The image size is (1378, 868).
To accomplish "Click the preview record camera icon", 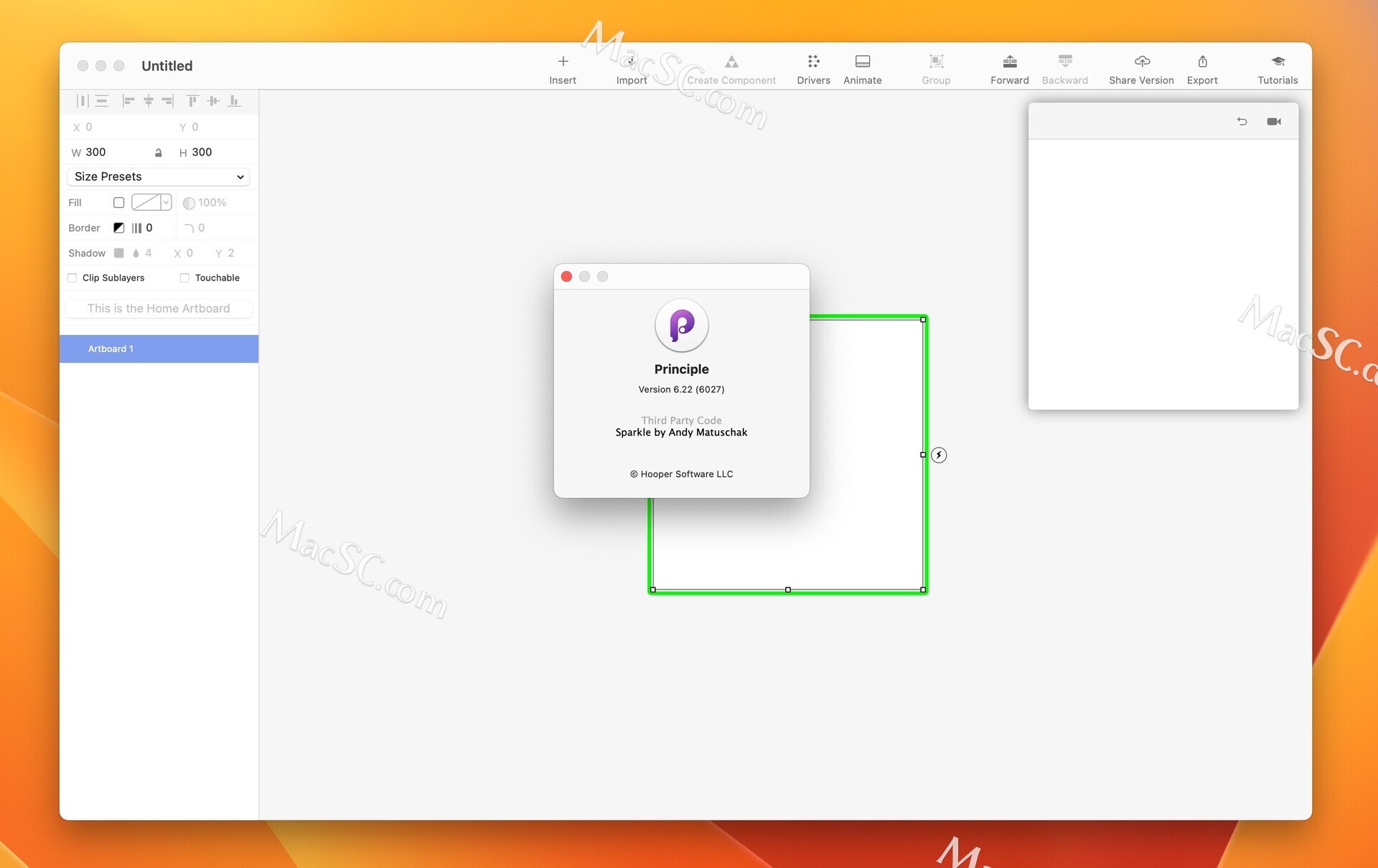I will [1274, 121].
